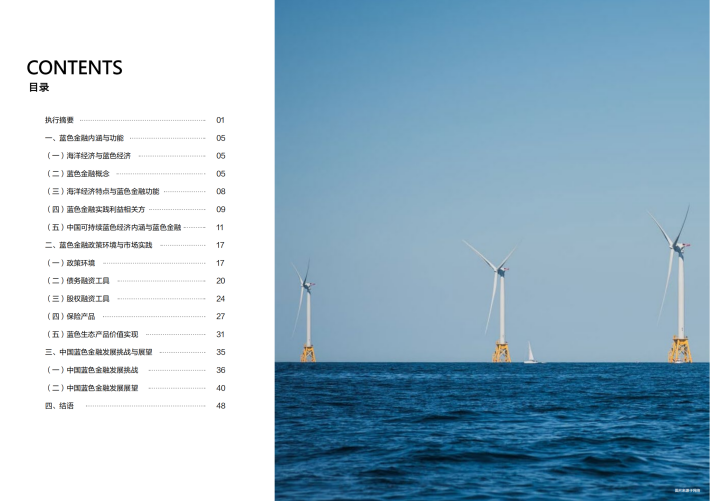Click the sailboat in the ocean photo
710x501 pixels.
click(531, 353)
